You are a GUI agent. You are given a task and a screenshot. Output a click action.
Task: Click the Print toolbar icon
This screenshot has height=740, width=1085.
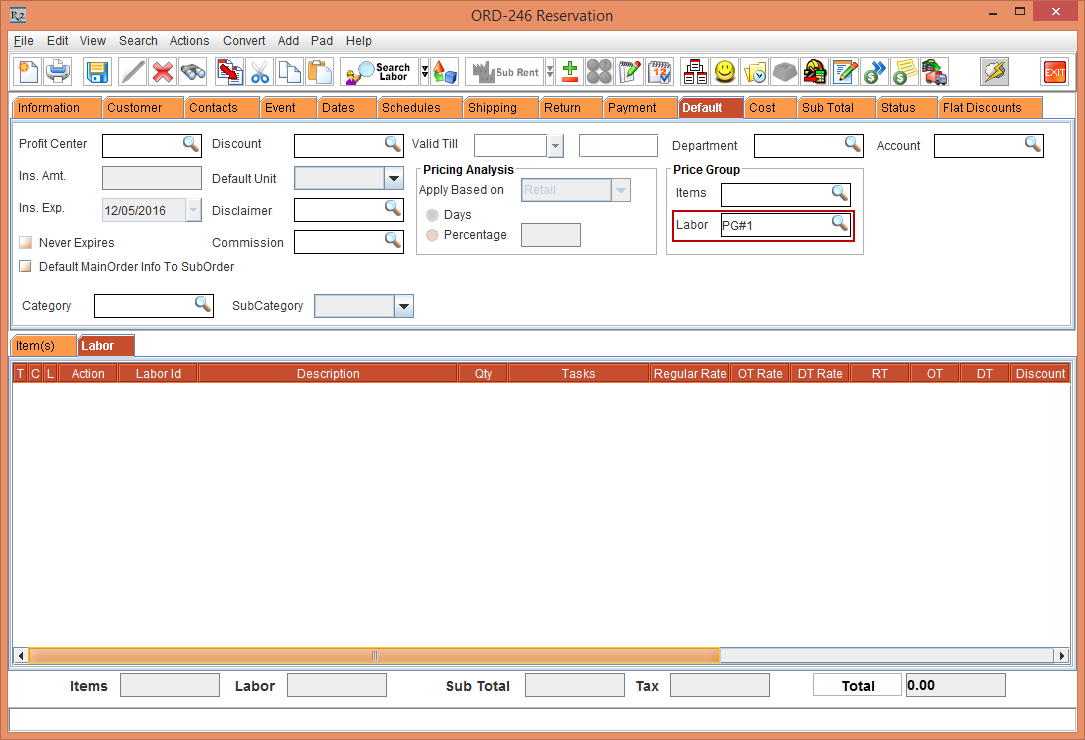click(x=58, y=72)
